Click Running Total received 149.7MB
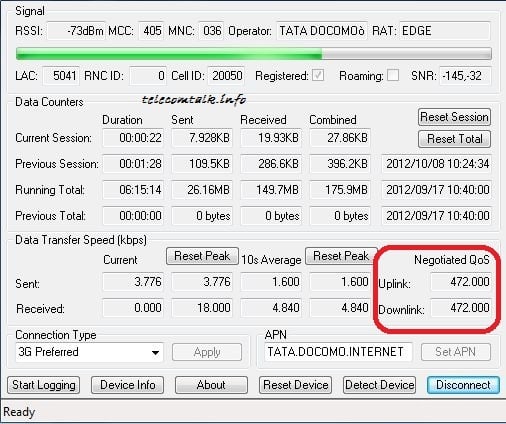The width and height of the screenshot is (506, 424). [271, 190]
